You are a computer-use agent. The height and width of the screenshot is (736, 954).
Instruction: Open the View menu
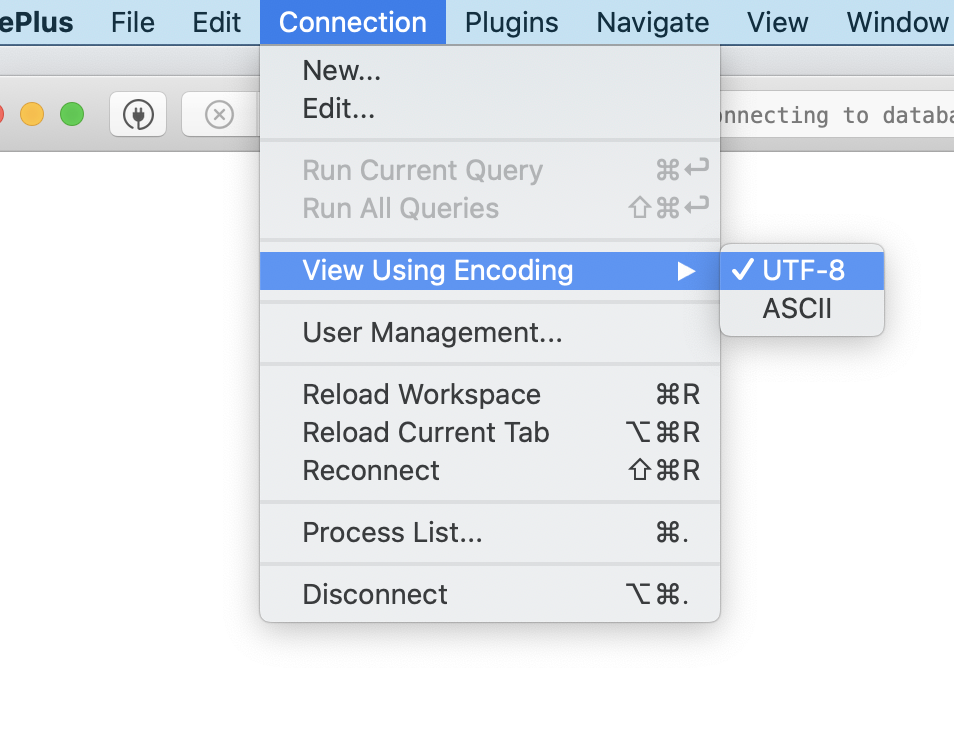point(777,21)
